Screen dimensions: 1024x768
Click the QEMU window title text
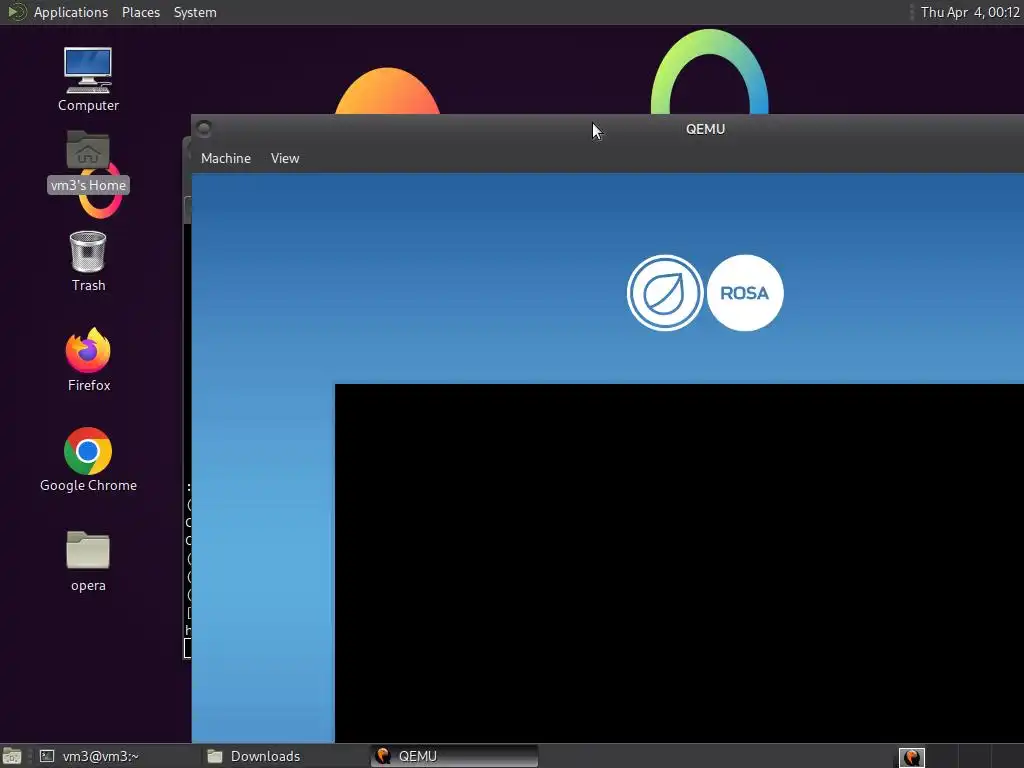(x=705, y=129)
